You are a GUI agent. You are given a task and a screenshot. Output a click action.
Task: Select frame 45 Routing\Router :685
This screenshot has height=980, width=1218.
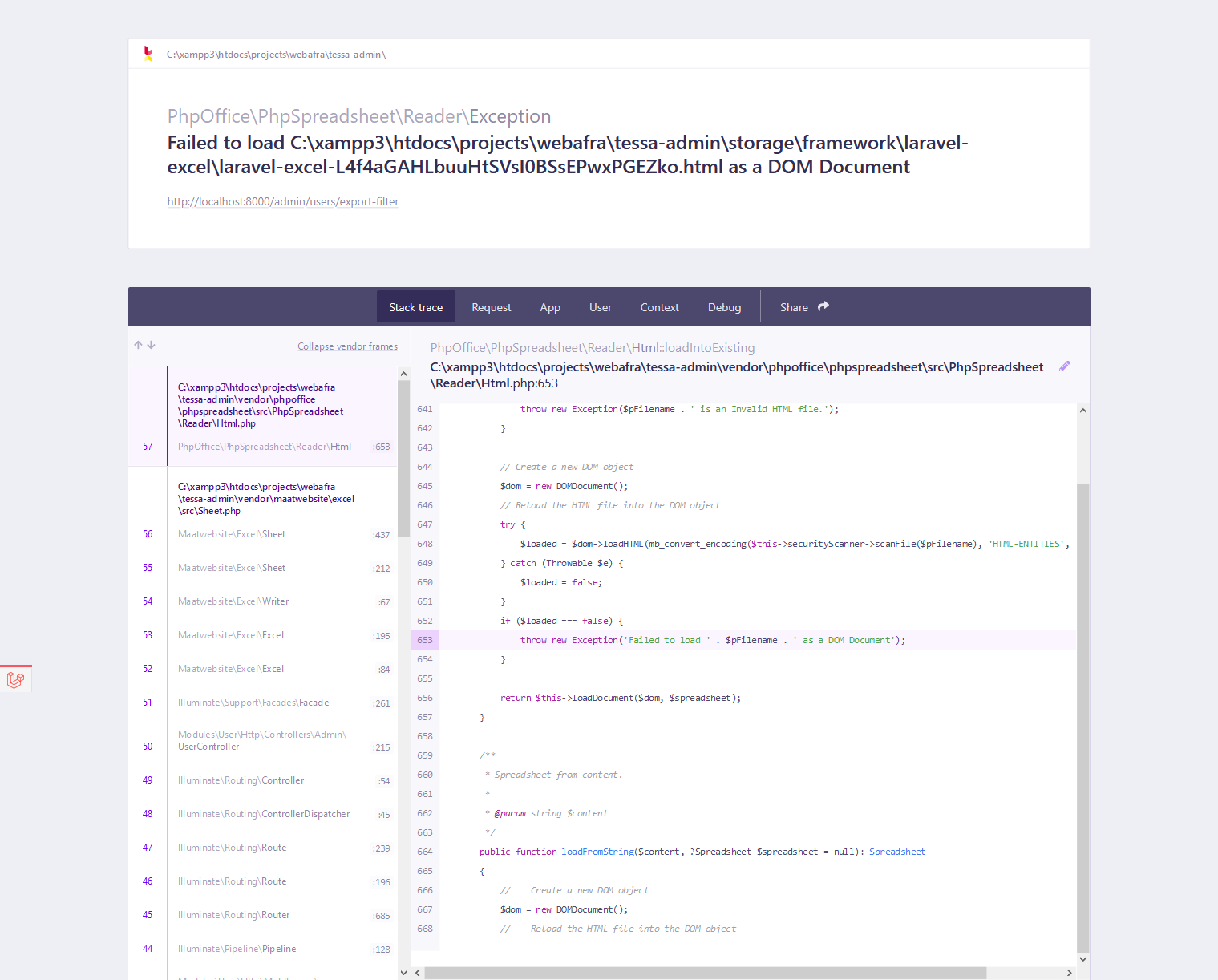(263, 915)
